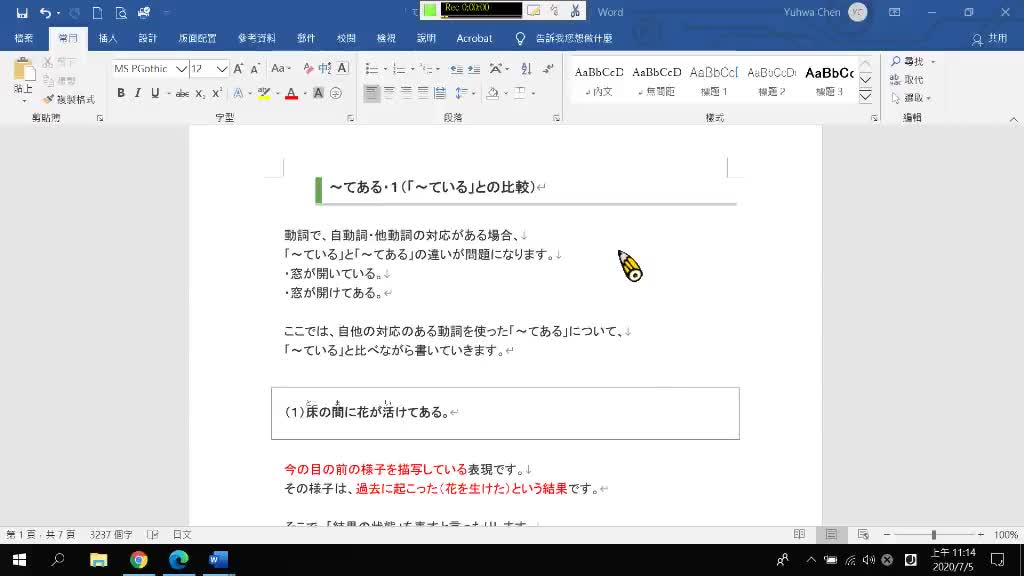The width and height of the screenshot is (1024, 576).
Task: Switch to Read Mode view icon
Action: click(799, 535)
